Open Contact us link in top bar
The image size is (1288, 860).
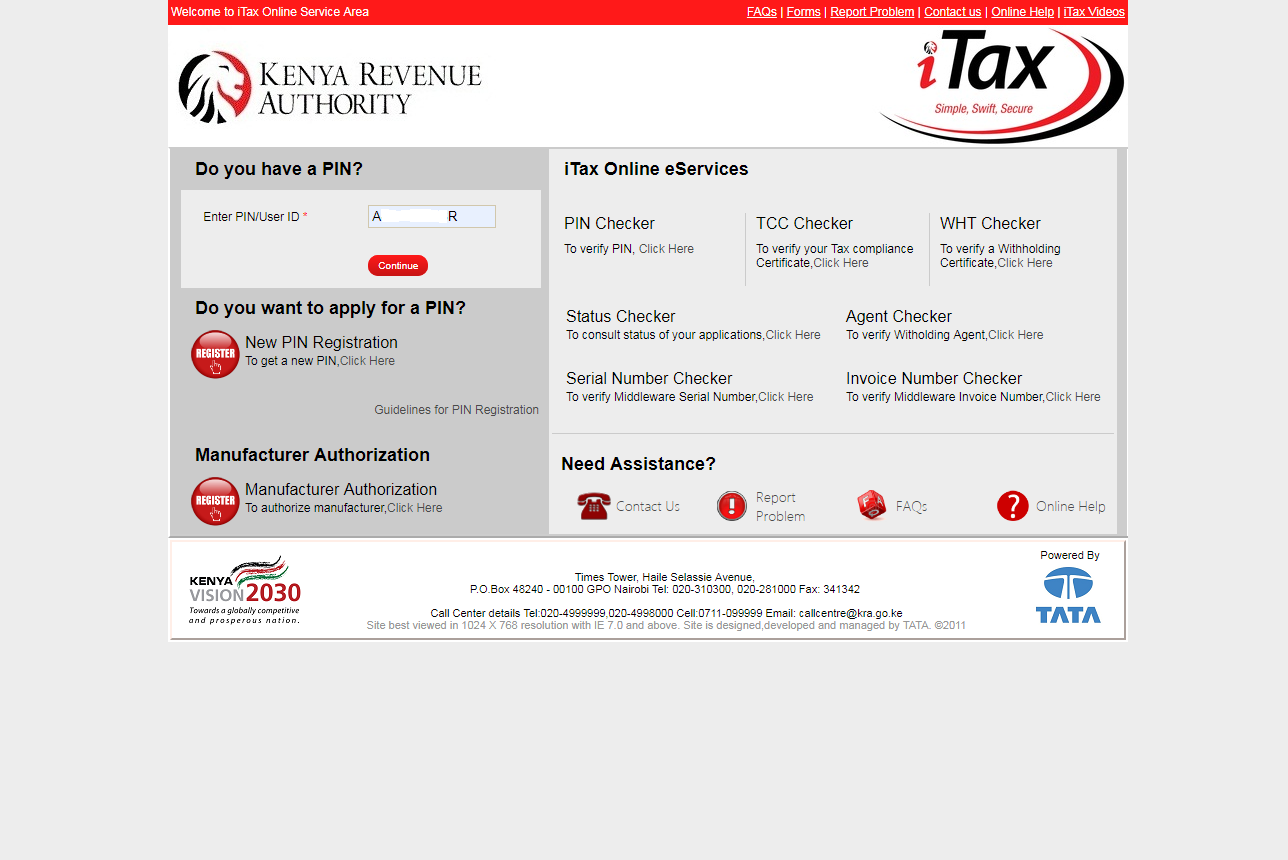click(x=952, y=12)
